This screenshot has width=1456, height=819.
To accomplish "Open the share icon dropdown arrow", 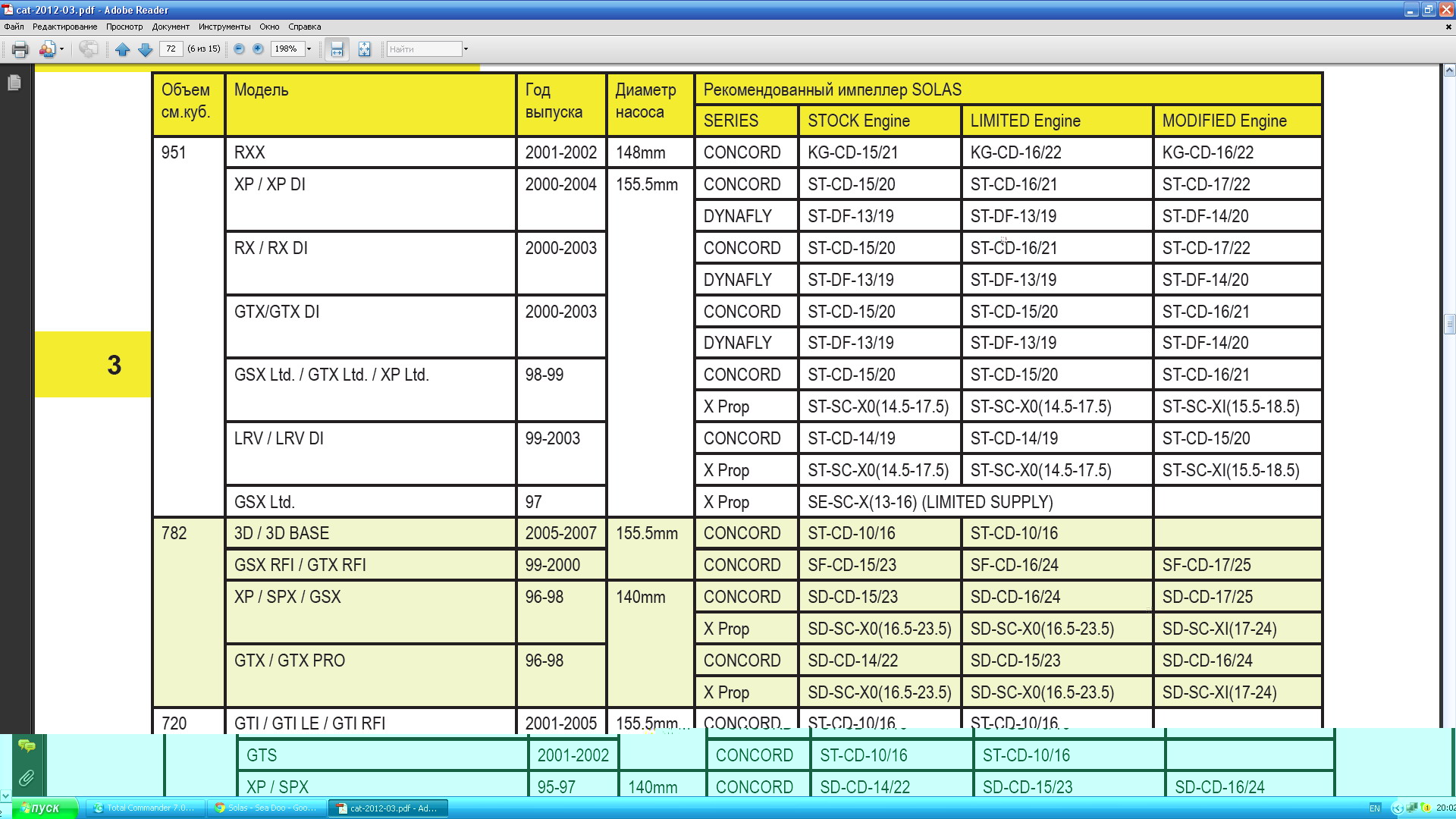I will click(61, 49).
